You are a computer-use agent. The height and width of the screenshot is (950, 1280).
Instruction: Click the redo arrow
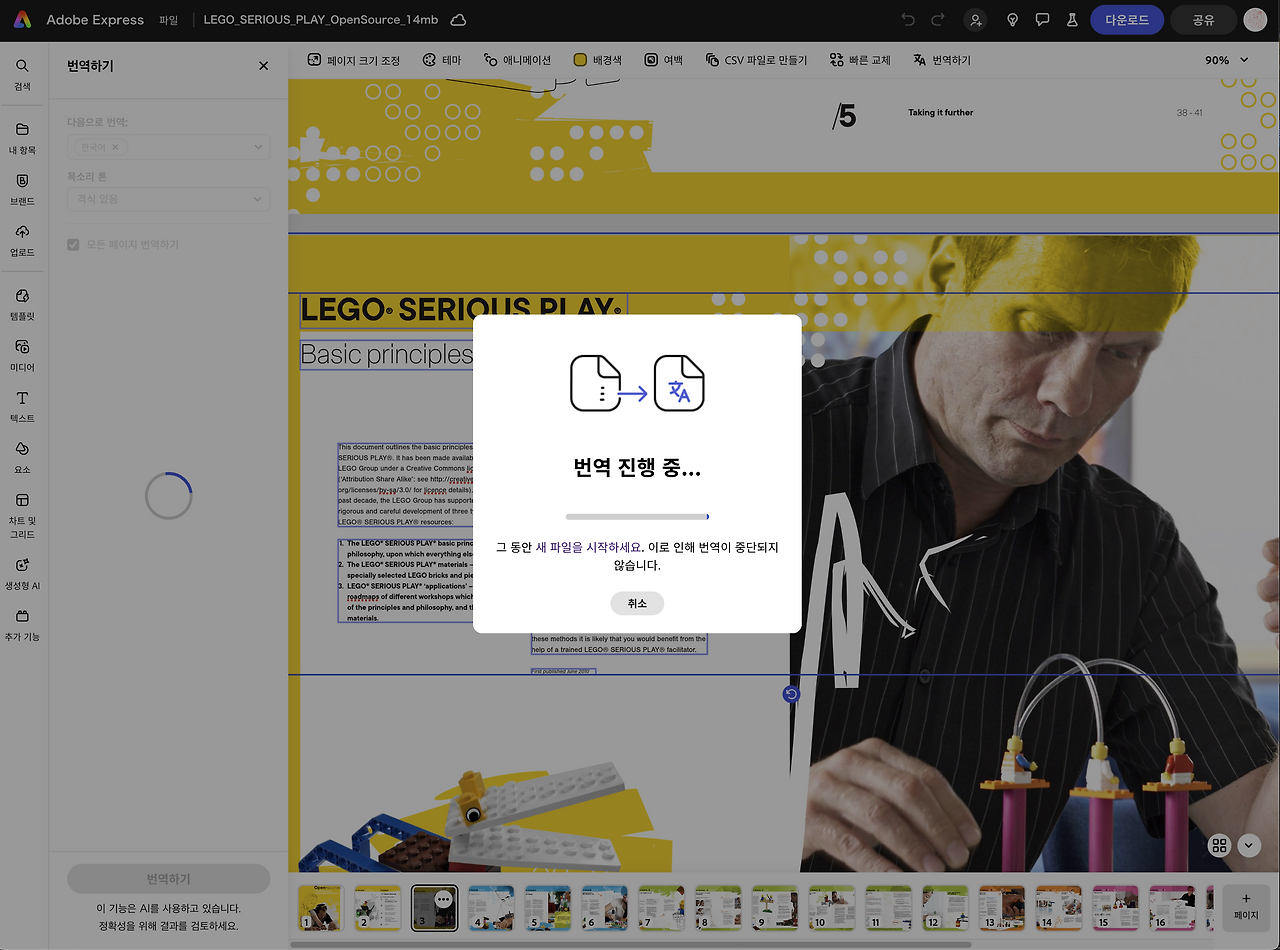[x=938, y=20]
